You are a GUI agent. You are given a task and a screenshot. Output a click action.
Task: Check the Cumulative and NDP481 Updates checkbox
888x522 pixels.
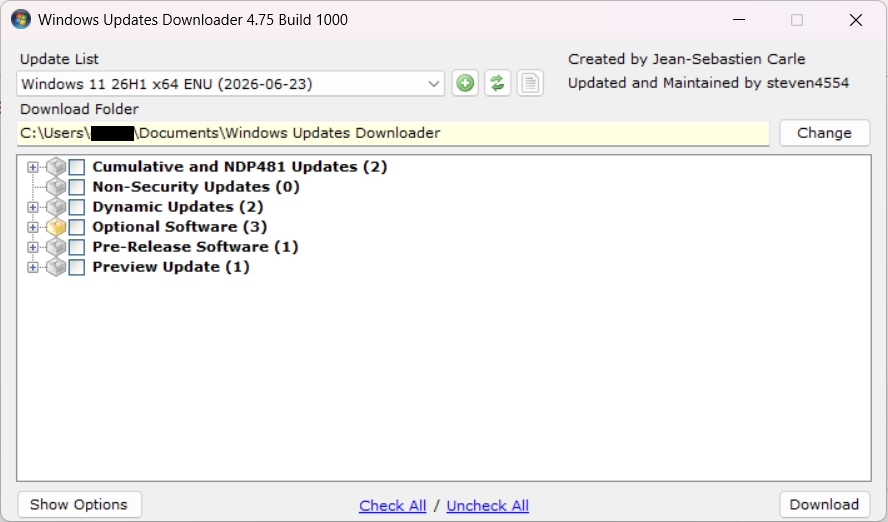point(76,167)
